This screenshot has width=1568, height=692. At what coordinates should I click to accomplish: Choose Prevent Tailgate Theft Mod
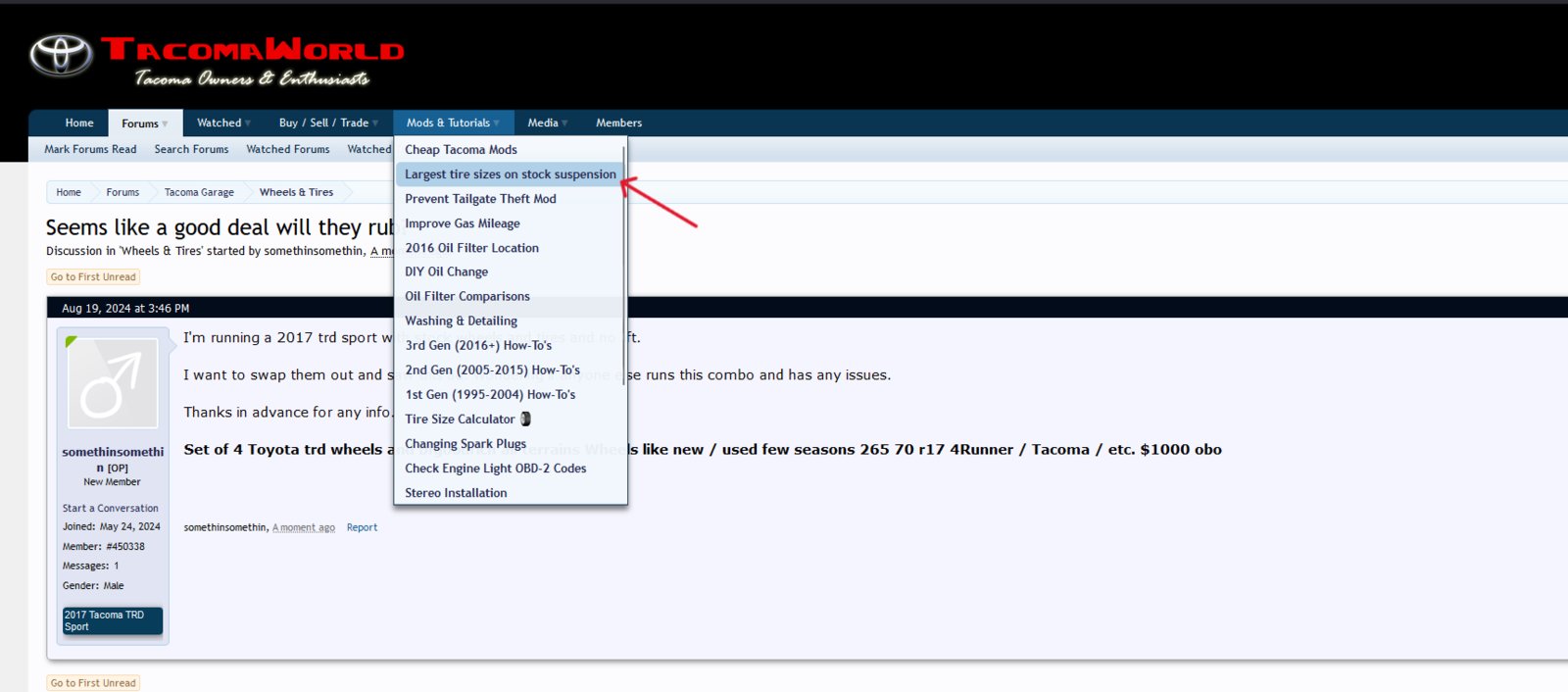[480, 199]
